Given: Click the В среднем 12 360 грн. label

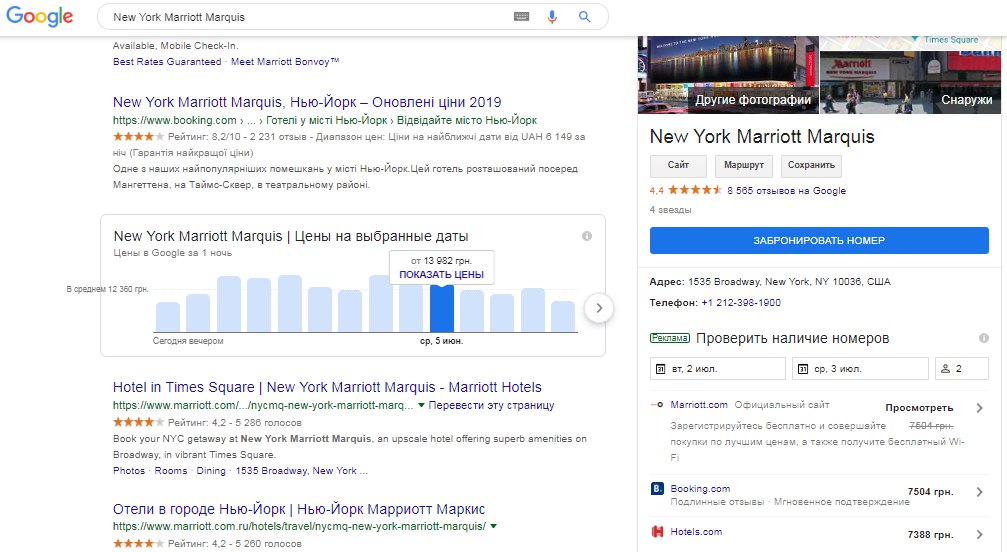Looking at the screenshot, I should click(107, 289).
